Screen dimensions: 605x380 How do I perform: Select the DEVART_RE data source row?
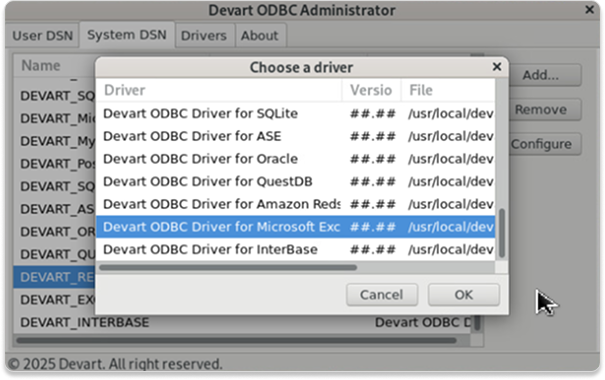click(54, 277)
